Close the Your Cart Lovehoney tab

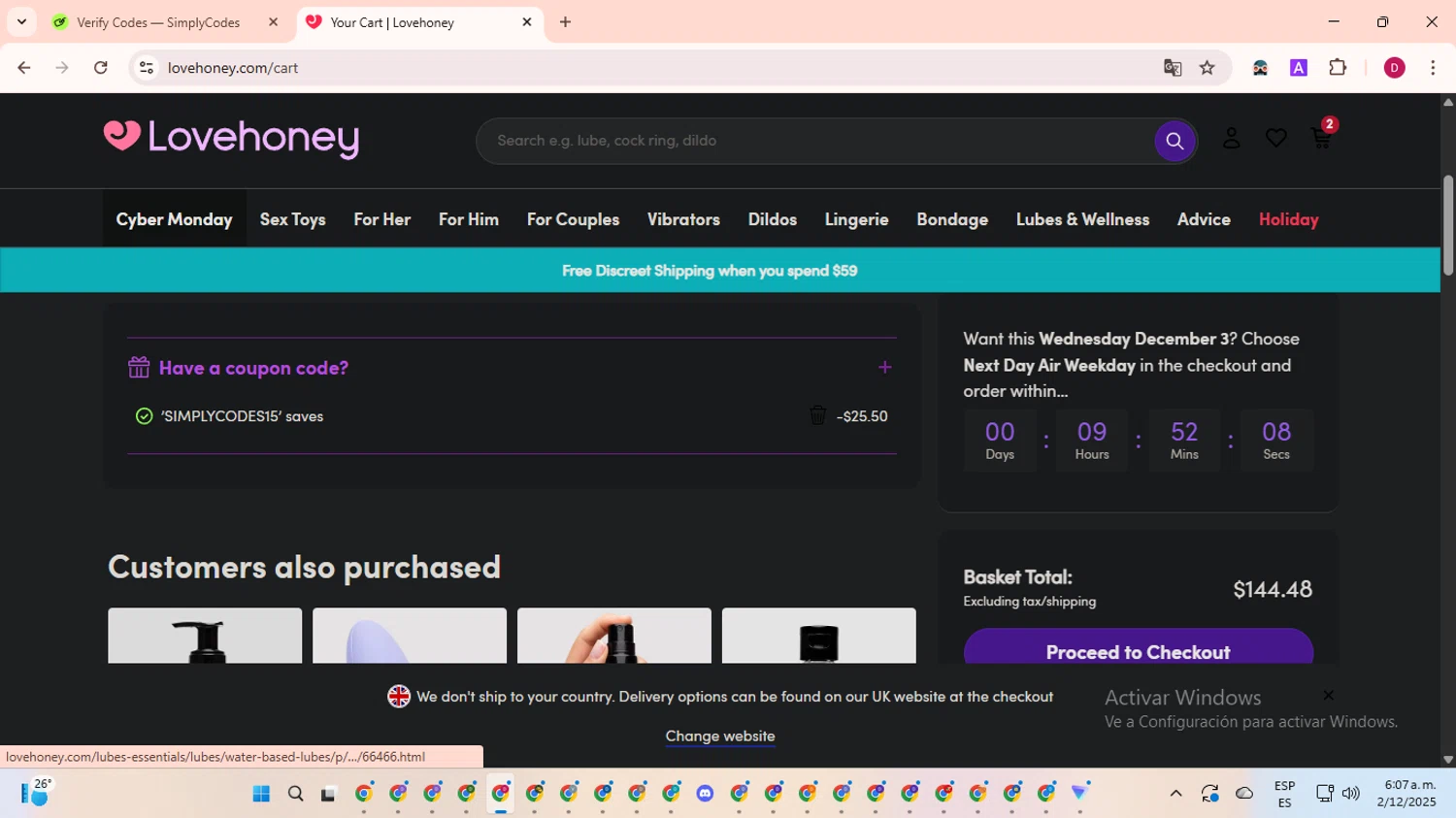(527, 21)
